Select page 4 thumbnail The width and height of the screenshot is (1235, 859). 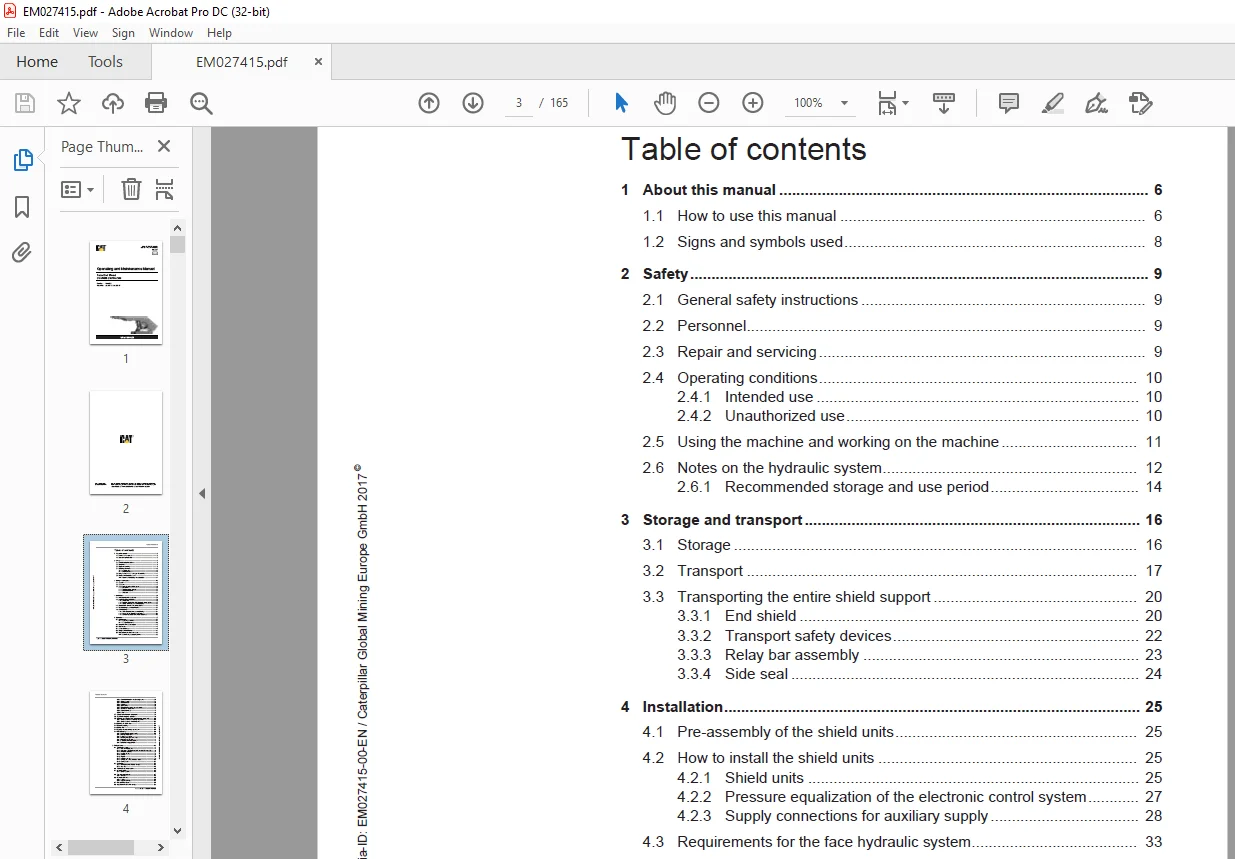point(126,742)
